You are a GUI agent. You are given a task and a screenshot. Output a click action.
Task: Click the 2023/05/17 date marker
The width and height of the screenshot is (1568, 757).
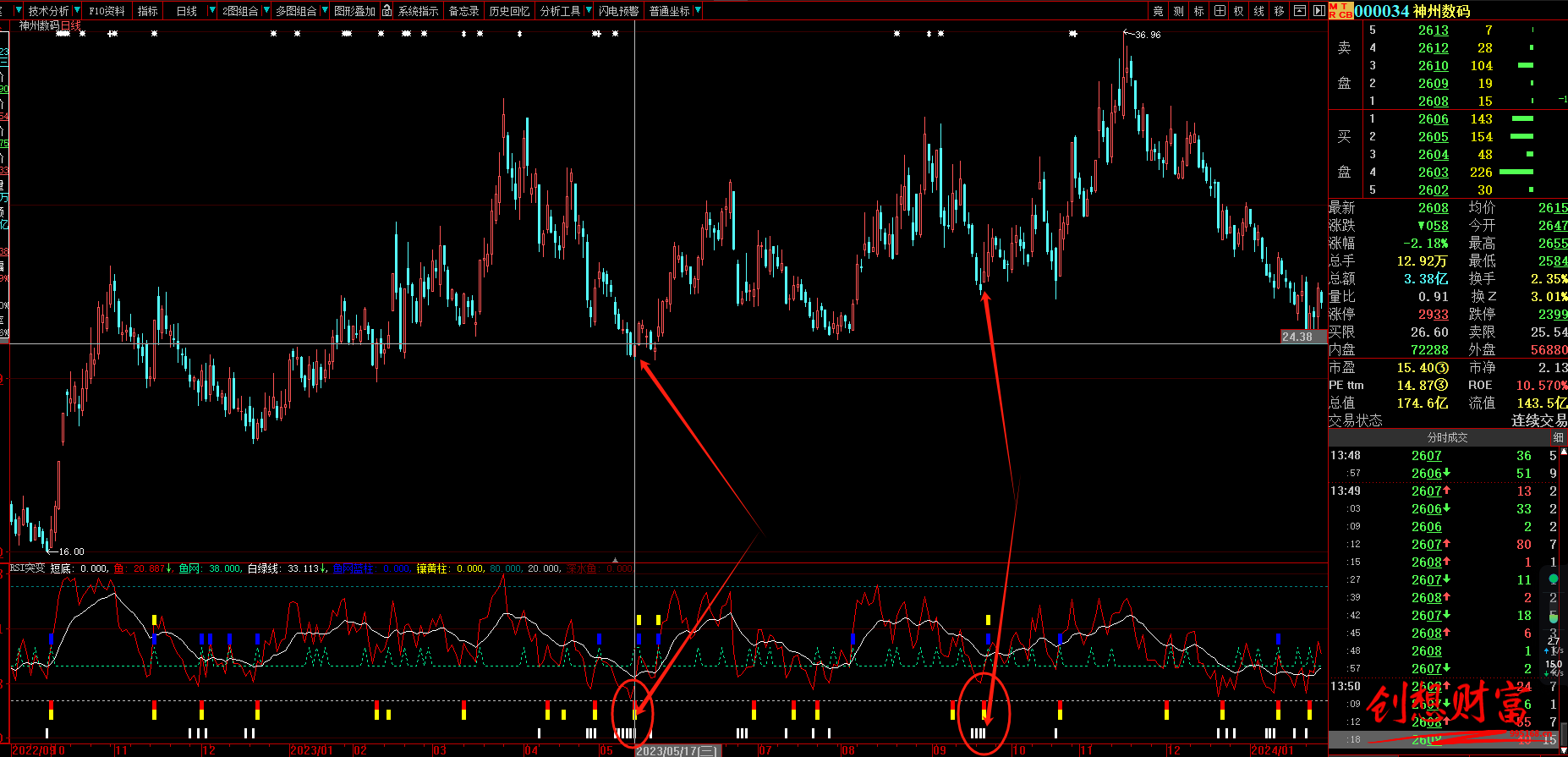(x=677, y=750)
